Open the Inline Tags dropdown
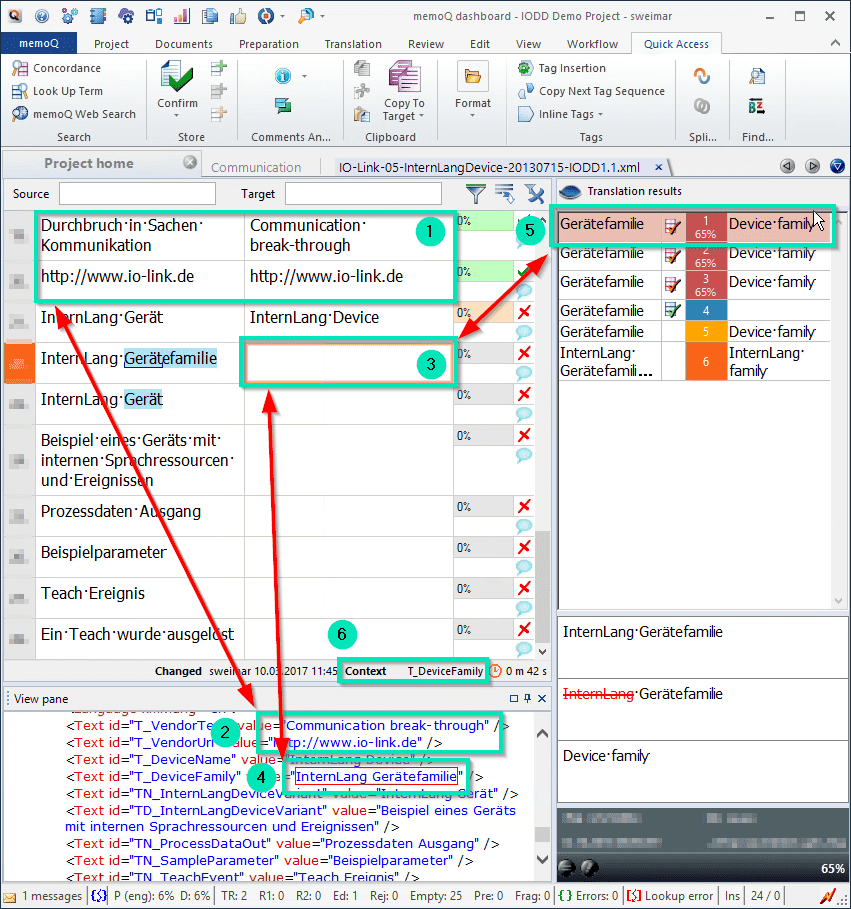This screenshot has width=851, height=909. [601, 114]
